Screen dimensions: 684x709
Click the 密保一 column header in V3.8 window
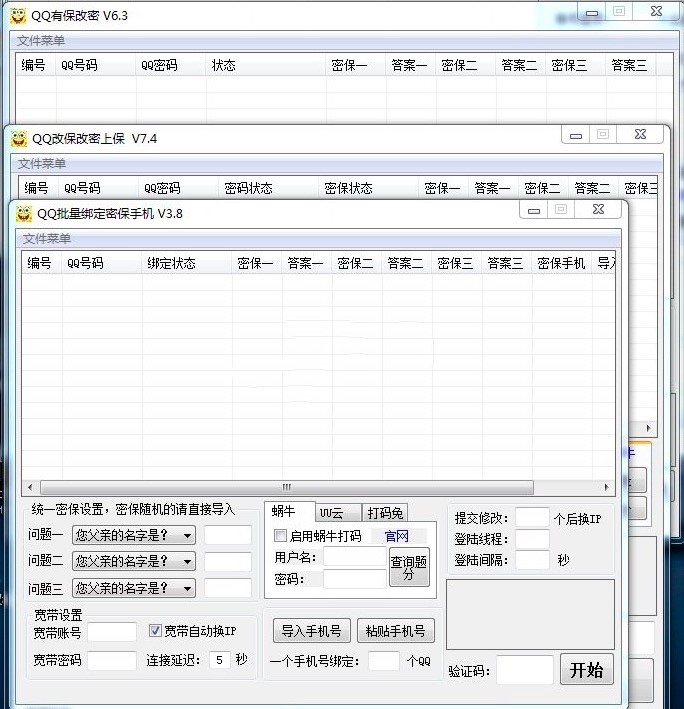pos(257,263)
